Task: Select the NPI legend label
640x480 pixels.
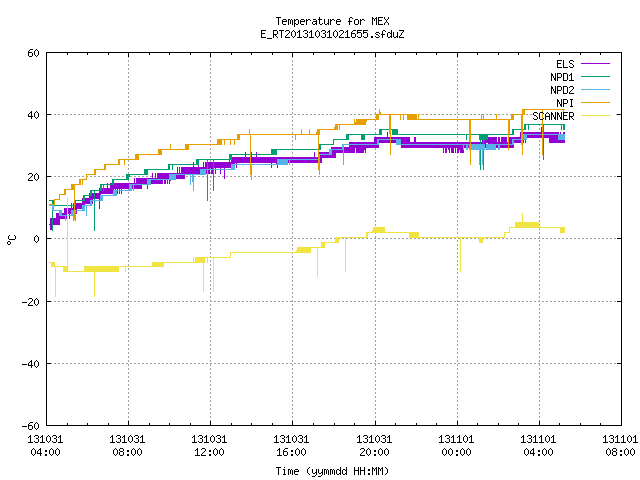Action: click(565, 103)
